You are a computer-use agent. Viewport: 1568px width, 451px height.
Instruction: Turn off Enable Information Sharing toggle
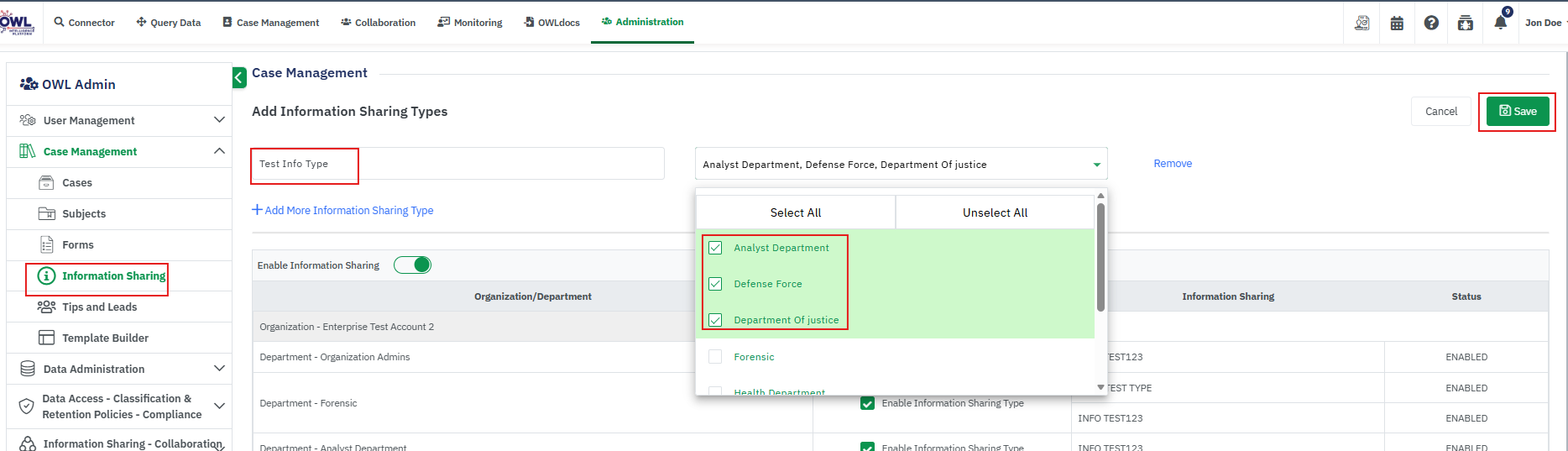click(x=412, y=265)
